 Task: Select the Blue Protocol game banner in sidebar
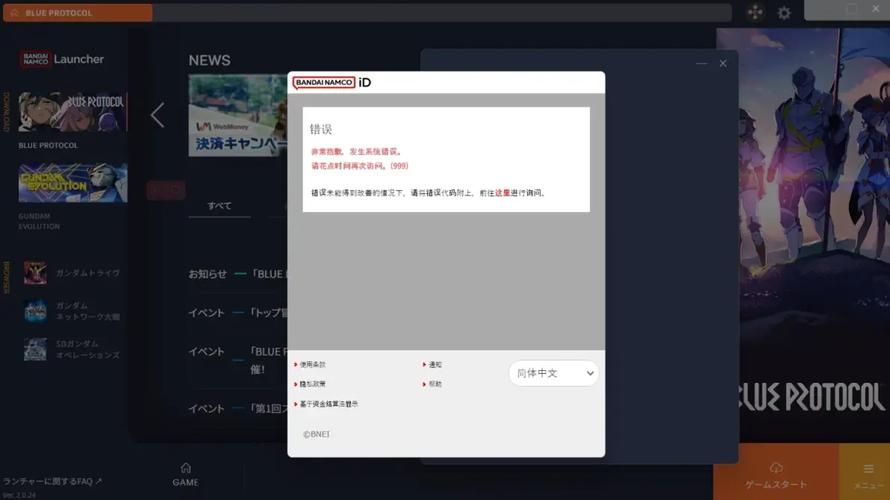click(x=73, y=112)
